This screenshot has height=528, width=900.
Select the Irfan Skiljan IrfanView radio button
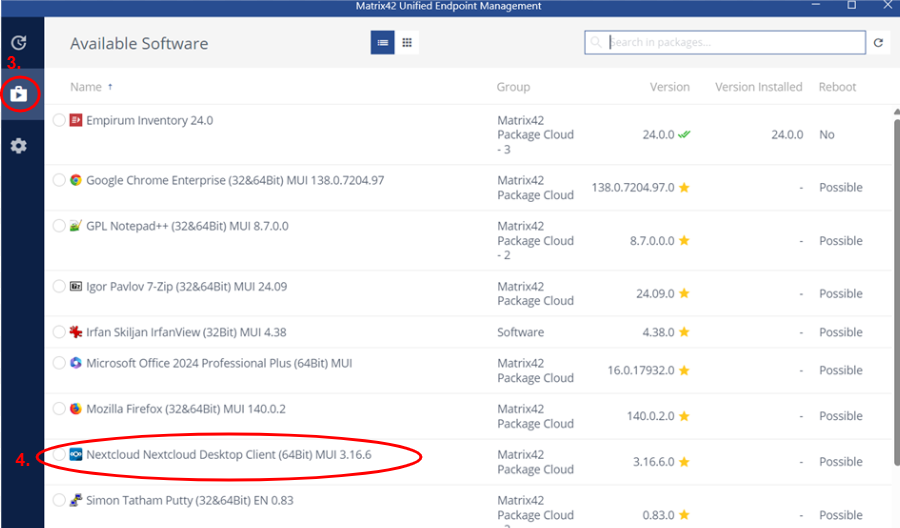pos(59,332)
